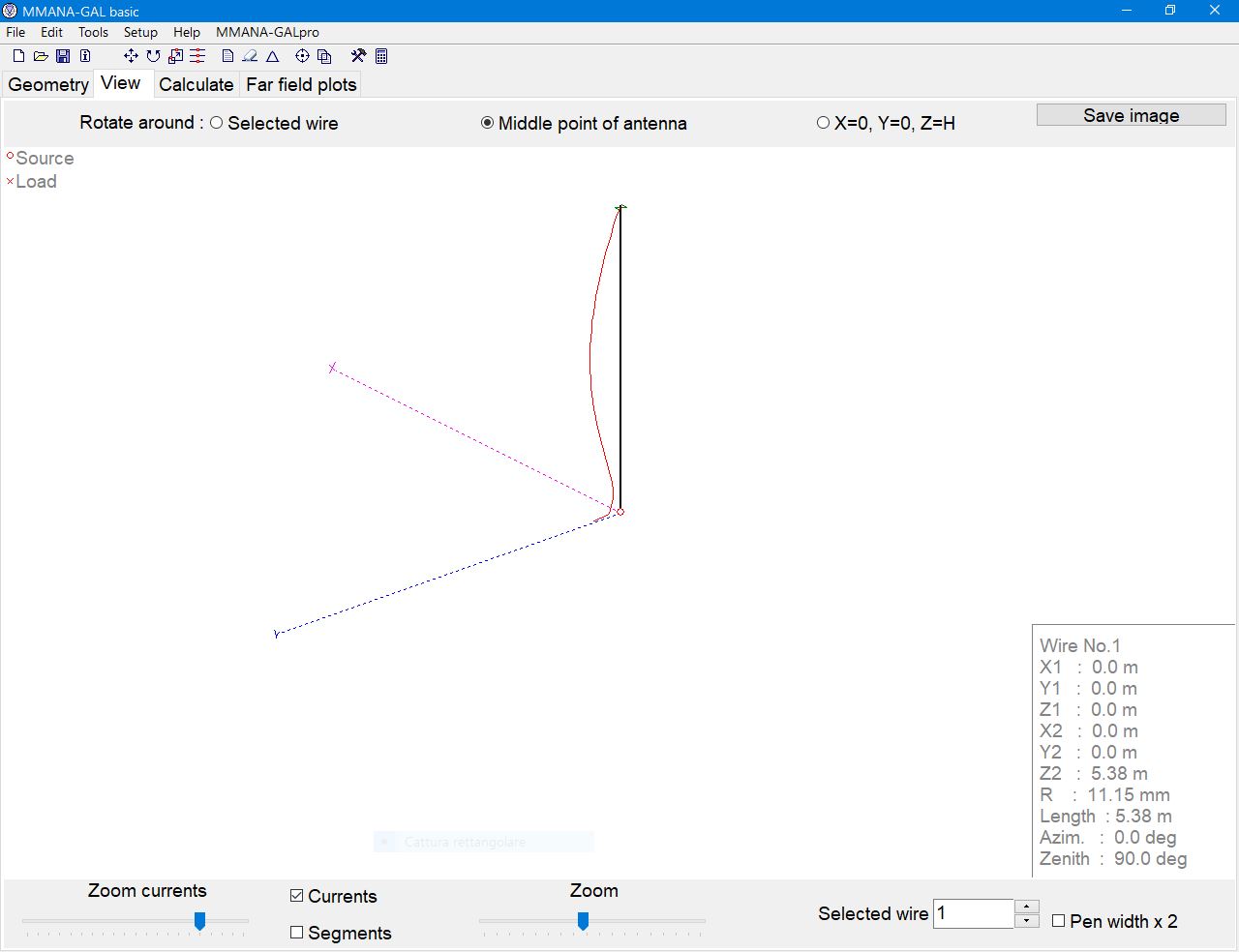The image size is (1239, 952).
Task: Restore down the MMANA-GAL window
Action: click(1170, 11)
